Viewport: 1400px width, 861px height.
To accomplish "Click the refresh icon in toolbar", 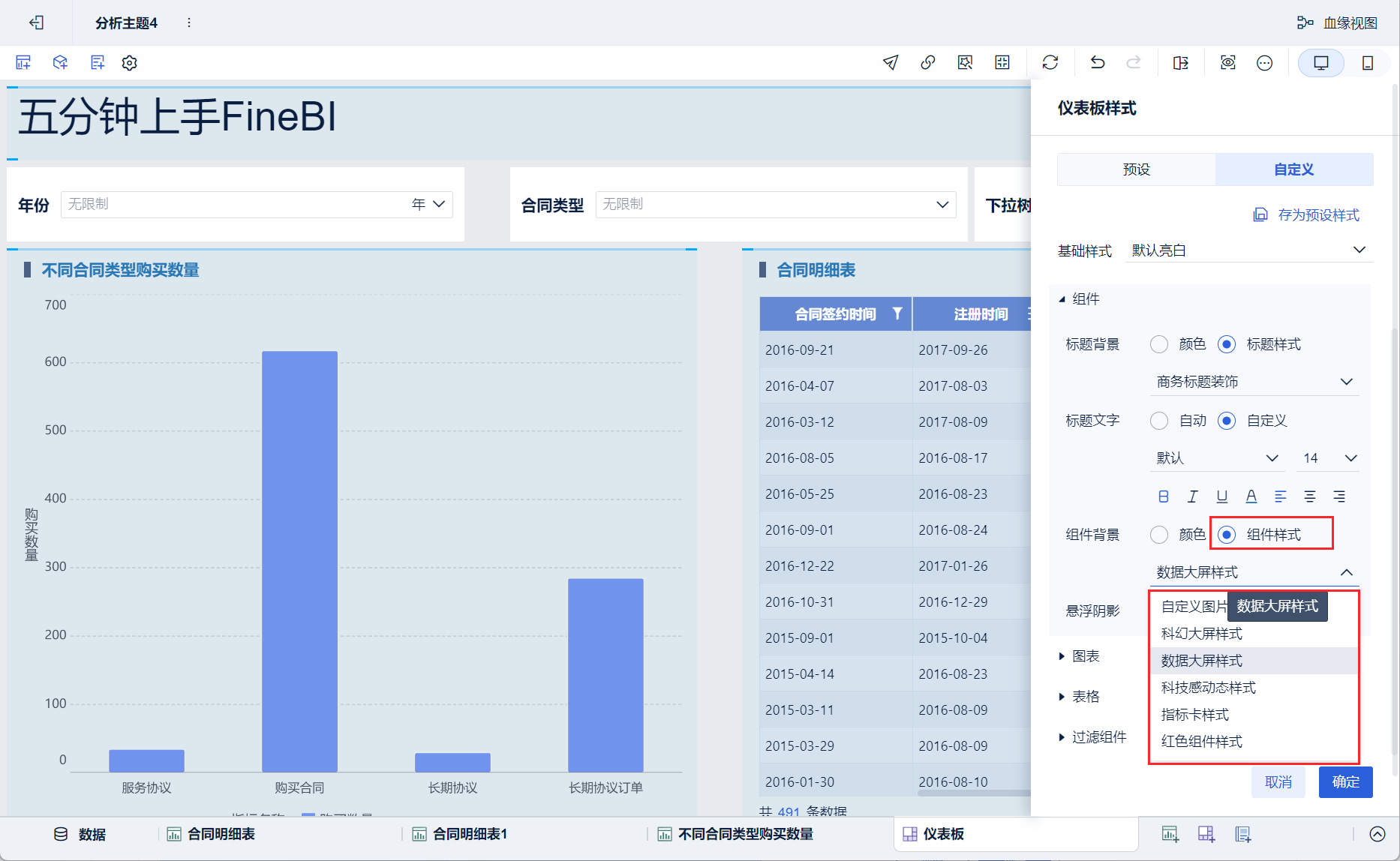I will click(x=1050, y=62).
